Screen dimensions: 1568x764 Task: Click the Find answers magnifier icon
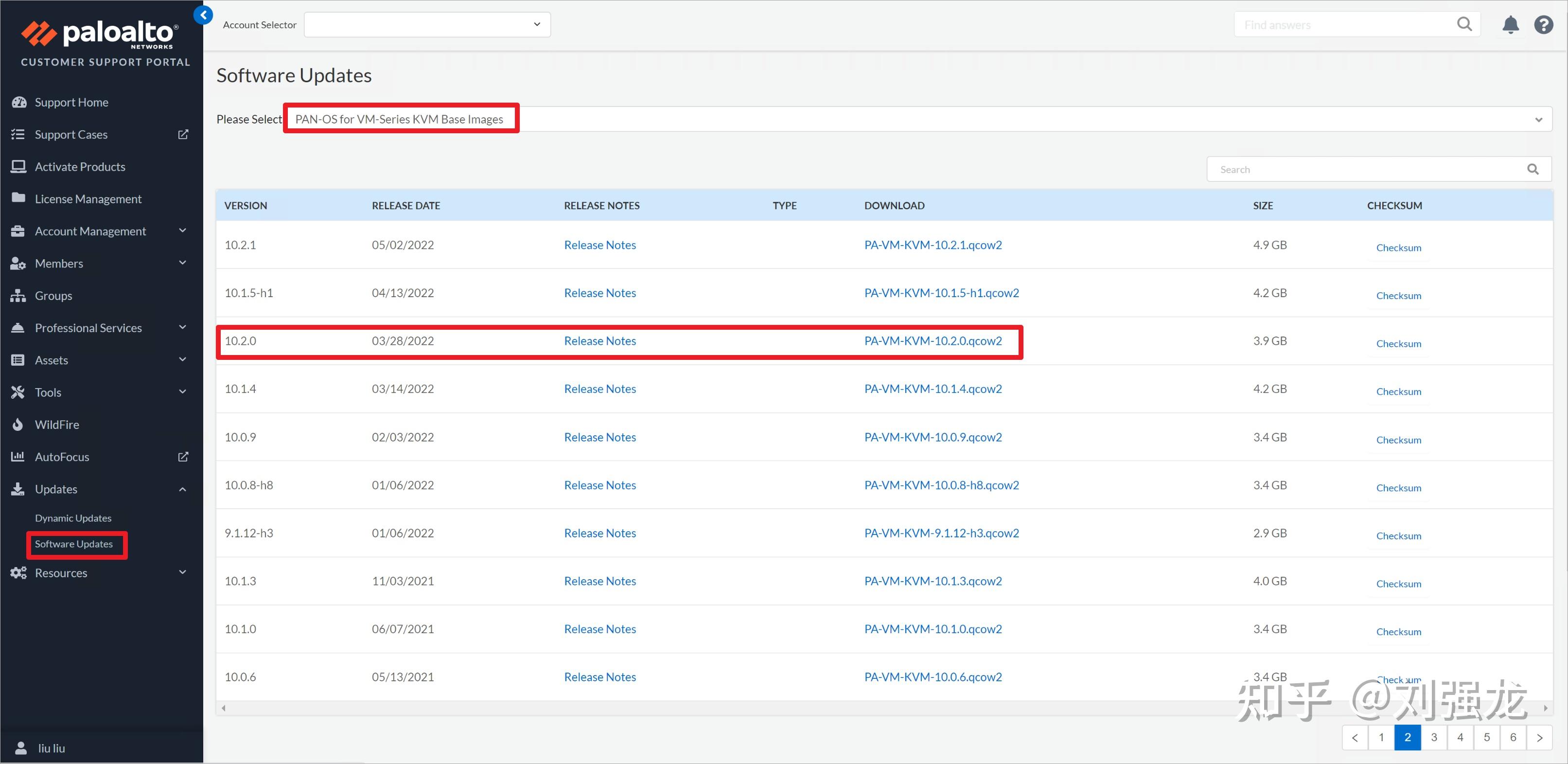point(1464,24)
